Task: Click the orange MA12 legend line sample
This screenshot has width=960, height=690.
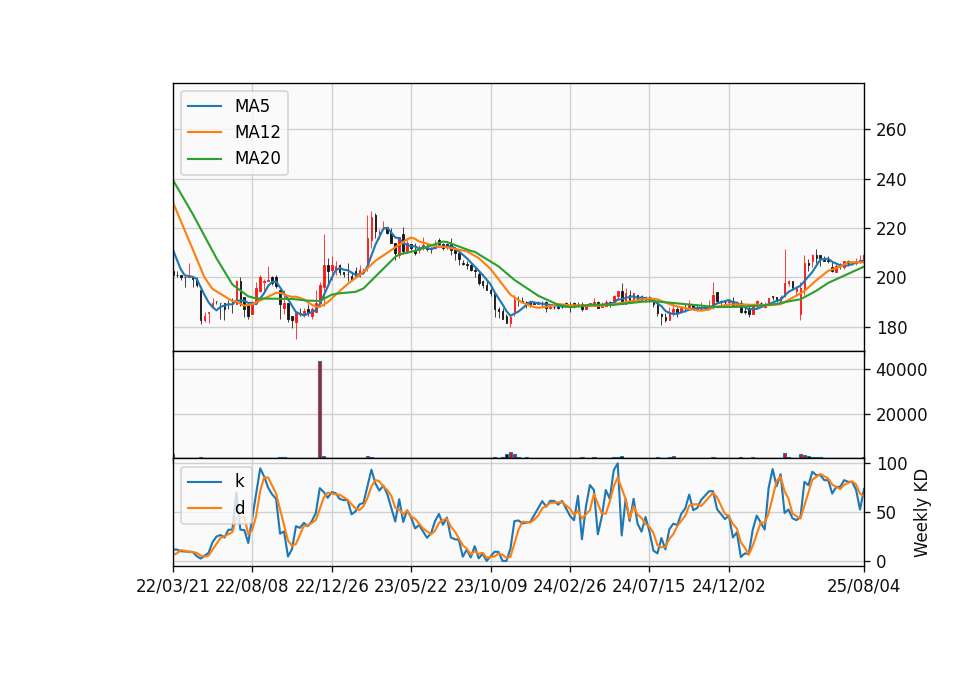Action: coord(204,132)
